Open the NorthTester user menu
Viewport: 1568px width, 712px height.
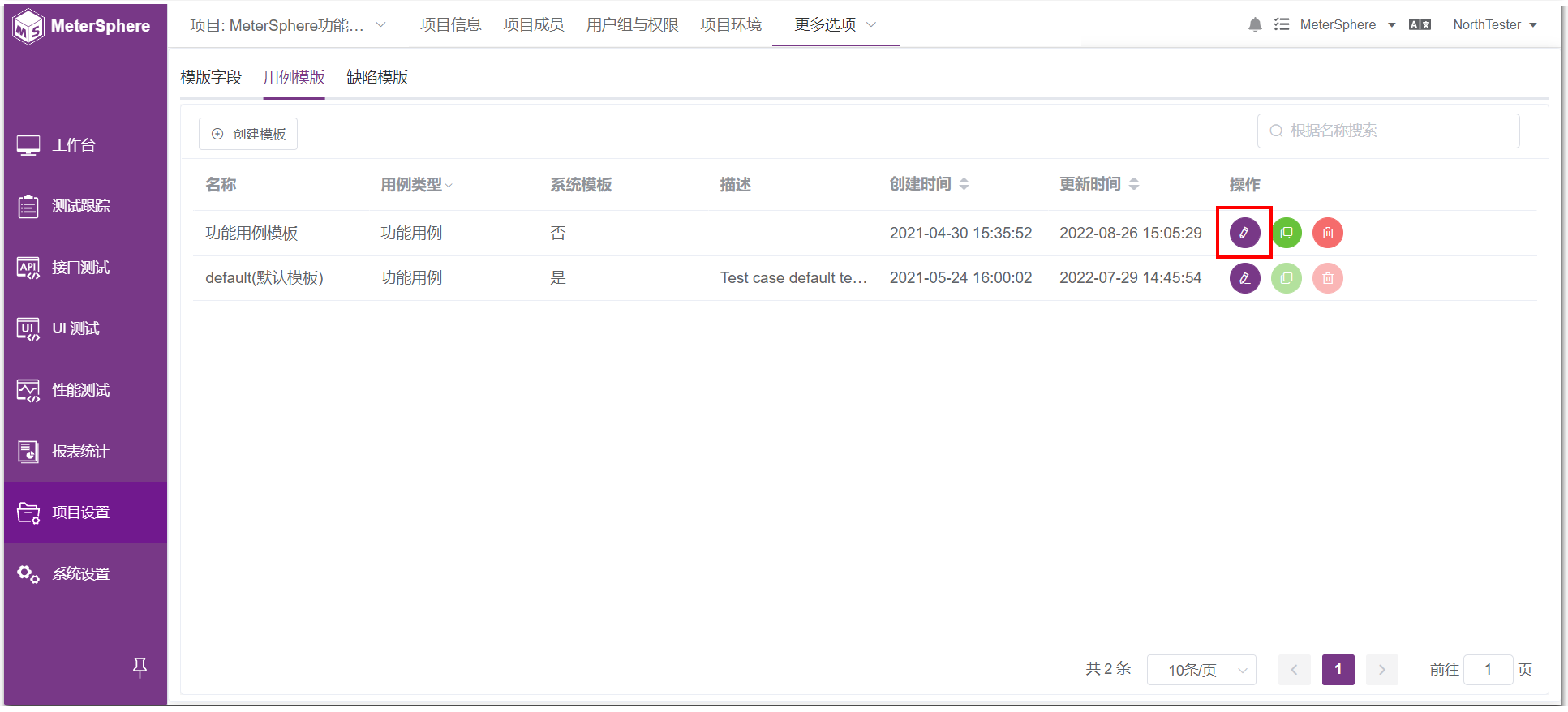coord(1495,25)
